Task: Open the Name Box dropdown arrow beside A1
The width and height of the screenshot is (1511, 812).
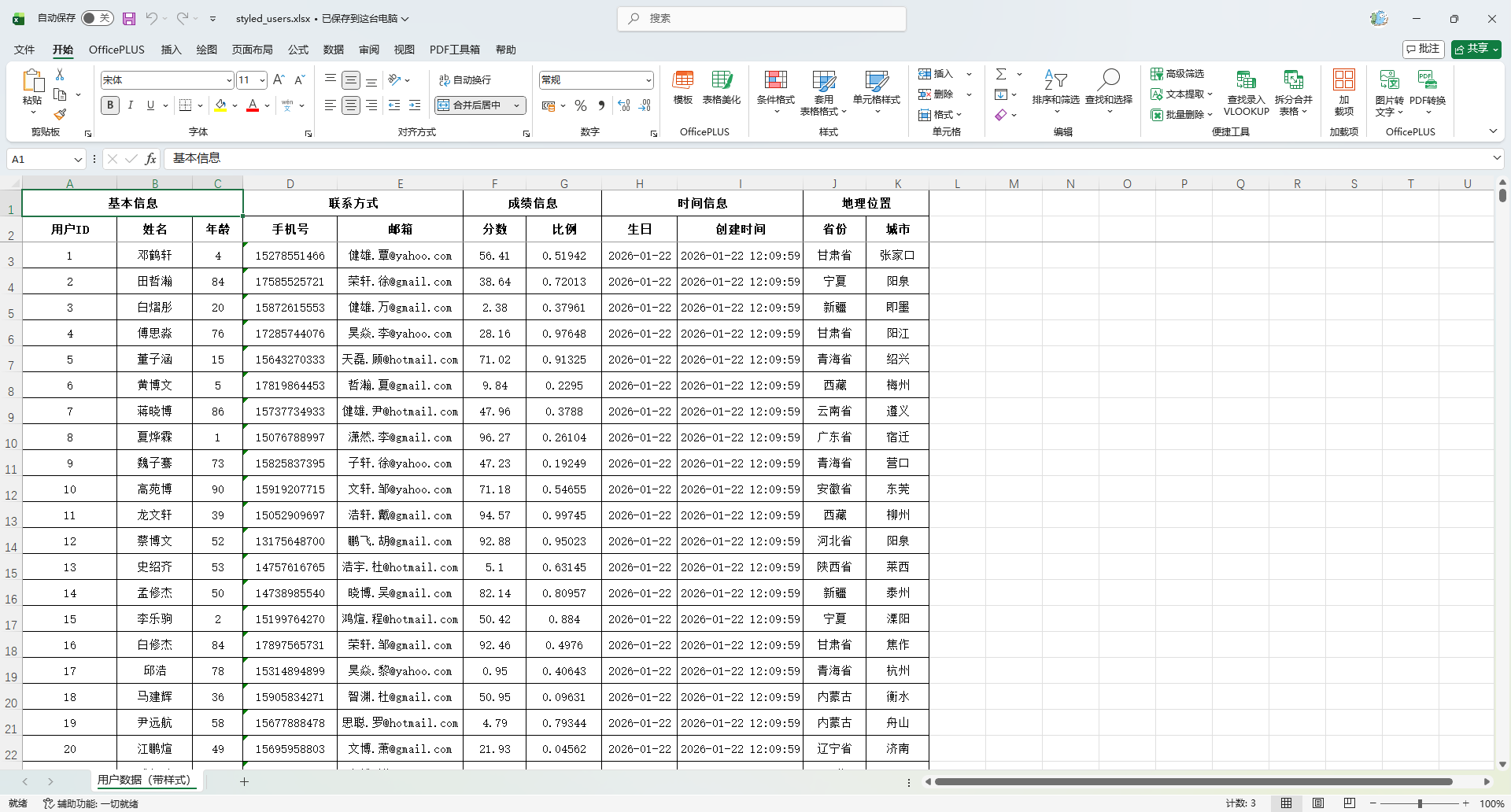Action: click(78, 160)
